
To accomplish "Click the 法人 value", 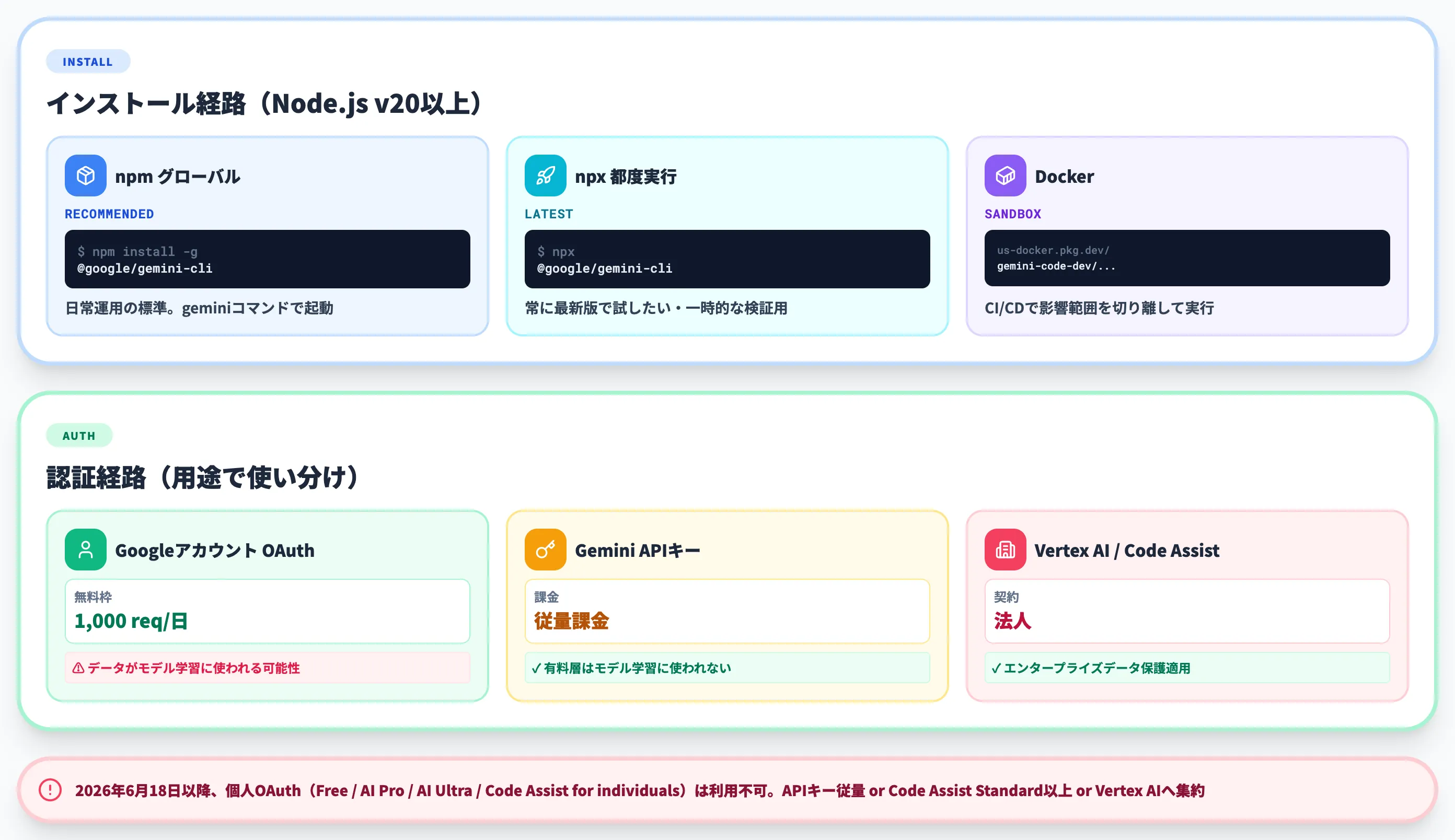I will pos(1012,621).
